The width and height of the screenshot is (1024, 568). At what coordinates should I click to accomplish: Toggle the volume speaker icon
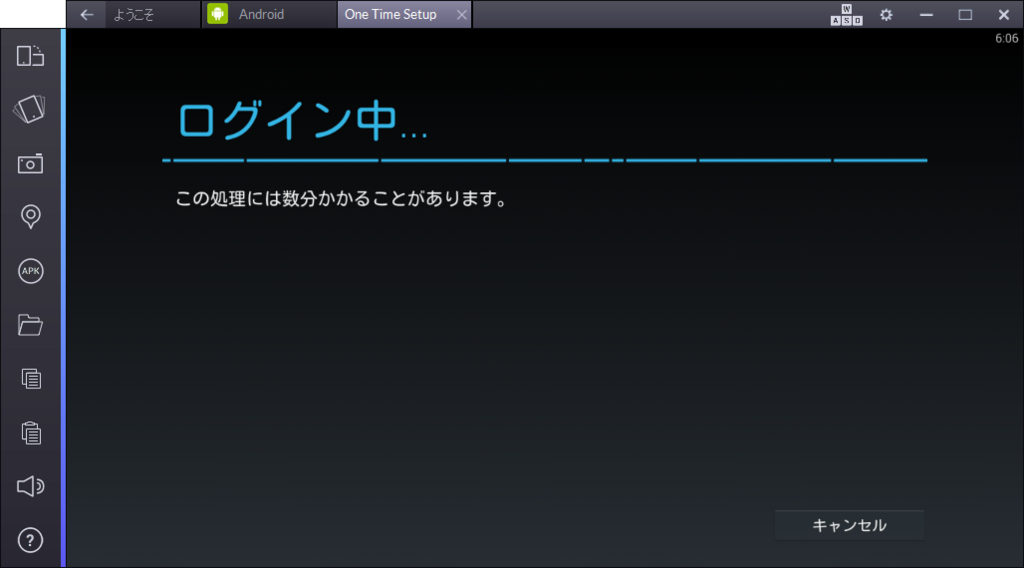(x=30, y=486)
